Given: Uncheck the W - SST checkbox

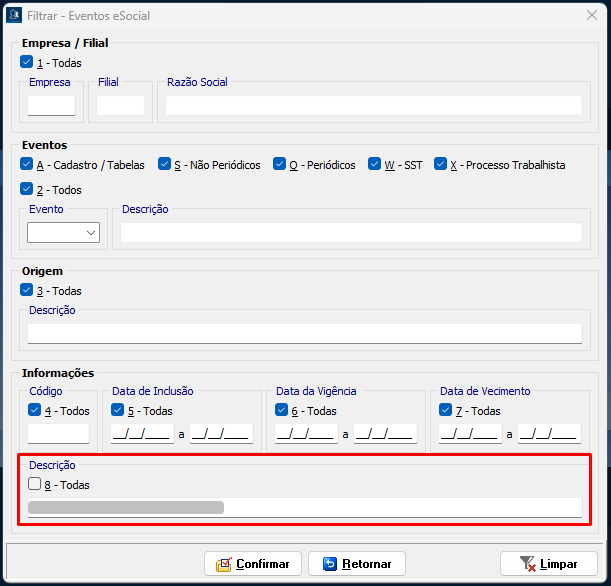Looking at the screenshot, I should click(x=375, y=165).
